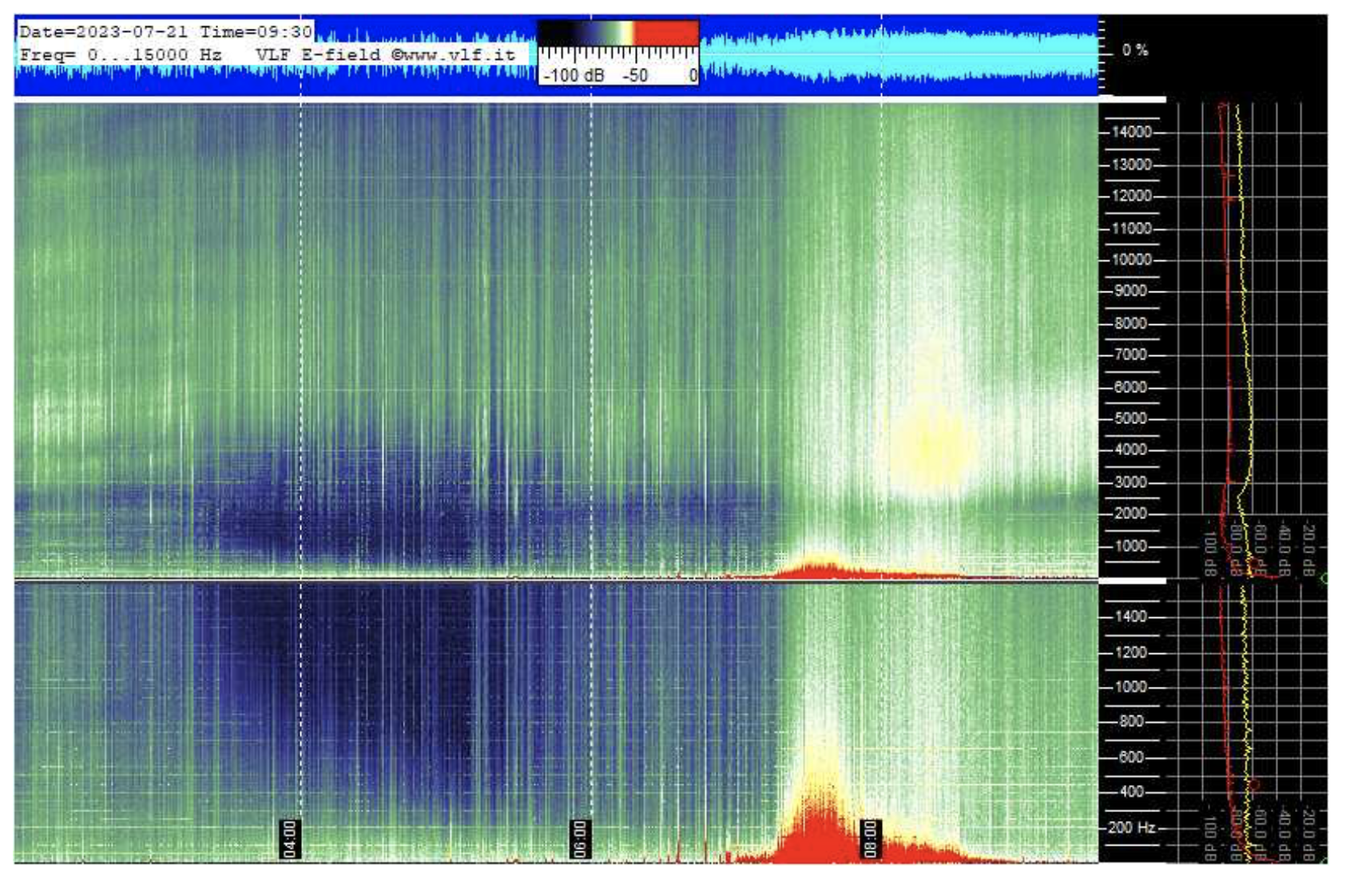Click the 3000 frequency tick label

[1131, 483]
